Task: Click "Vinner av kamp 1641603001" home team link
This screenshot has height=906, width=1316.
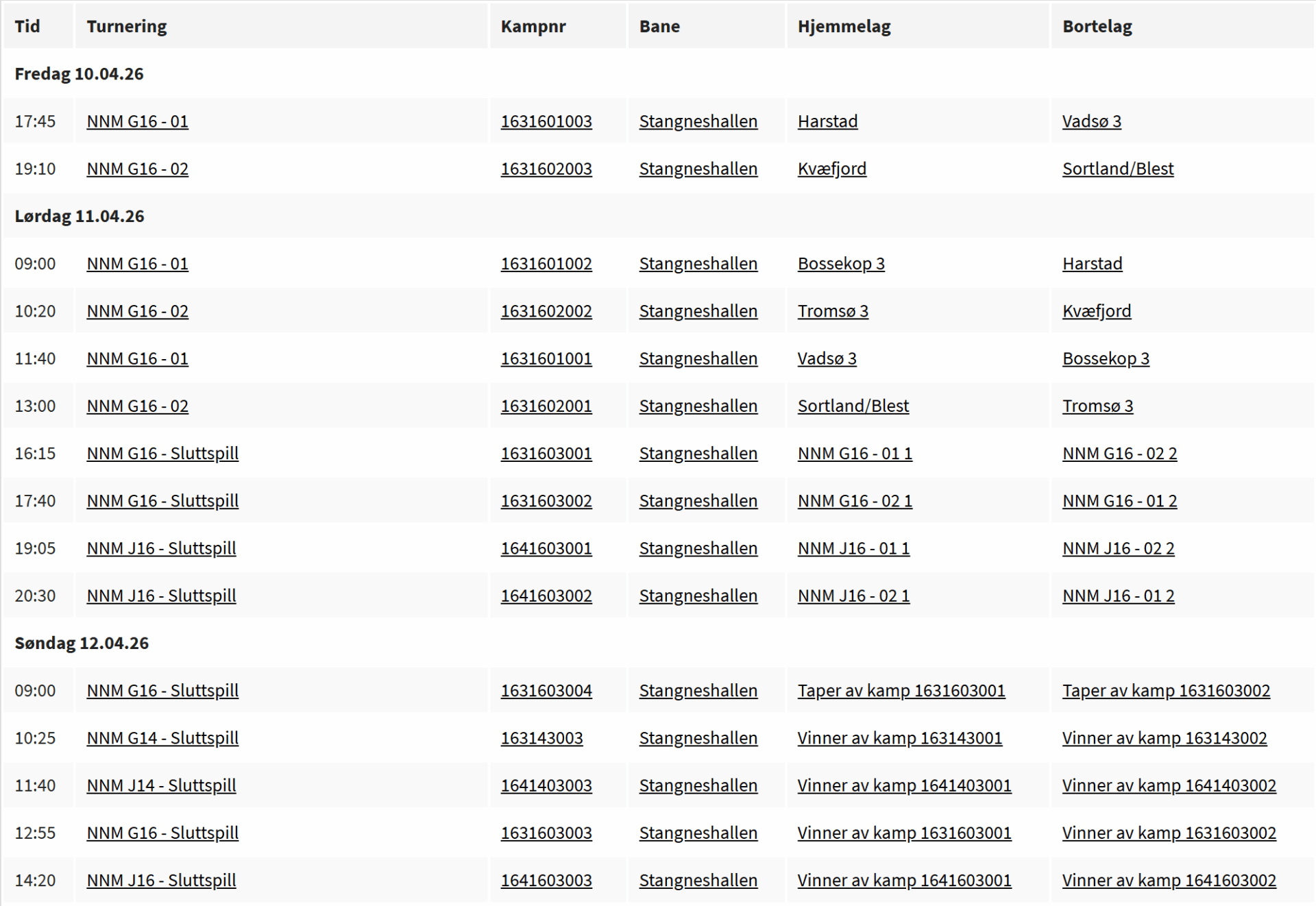Action: pyautogui.click(x=904, y=880)
